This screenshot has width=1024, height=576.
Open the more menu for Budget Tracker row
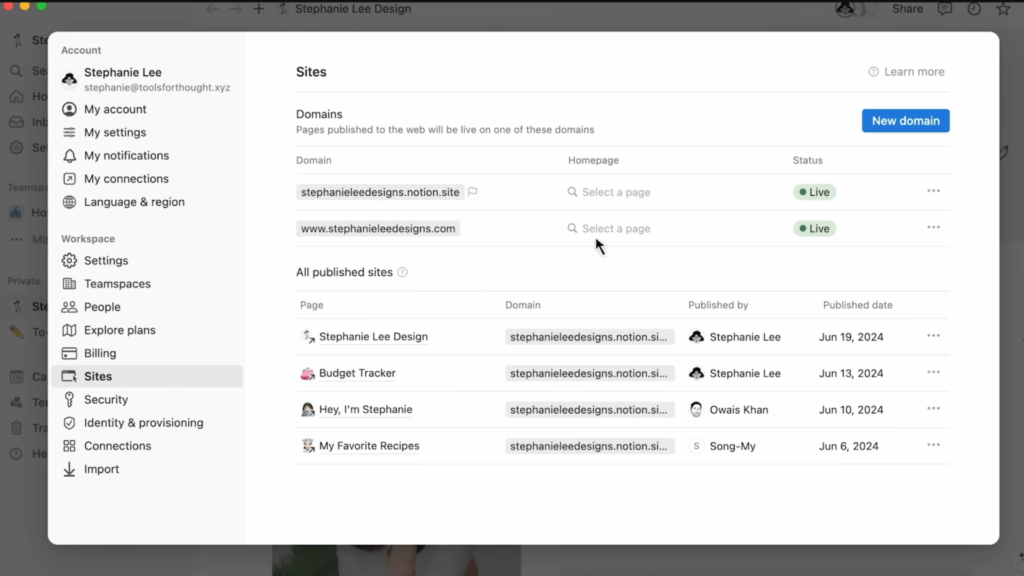(x=933, y=373)
